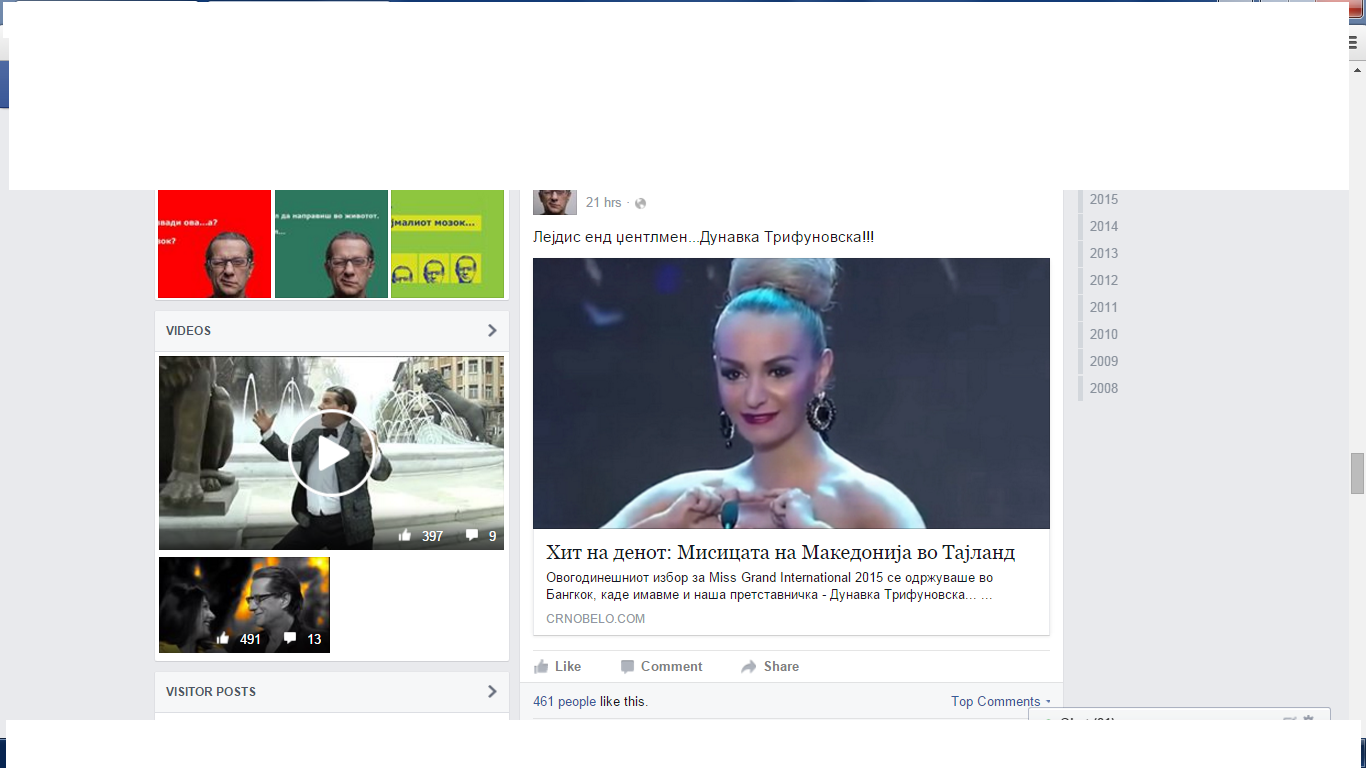1366x768 pixels.
Task: Jump to 2010 in the timeline
Action: [x=1104, y=335]
